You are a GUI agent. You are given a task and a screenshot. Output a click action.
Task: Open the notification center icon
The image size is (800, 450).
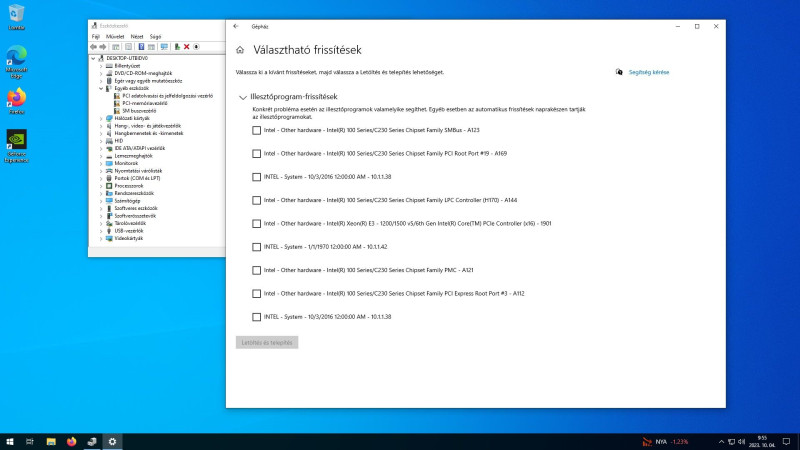[x=787, y=442]
